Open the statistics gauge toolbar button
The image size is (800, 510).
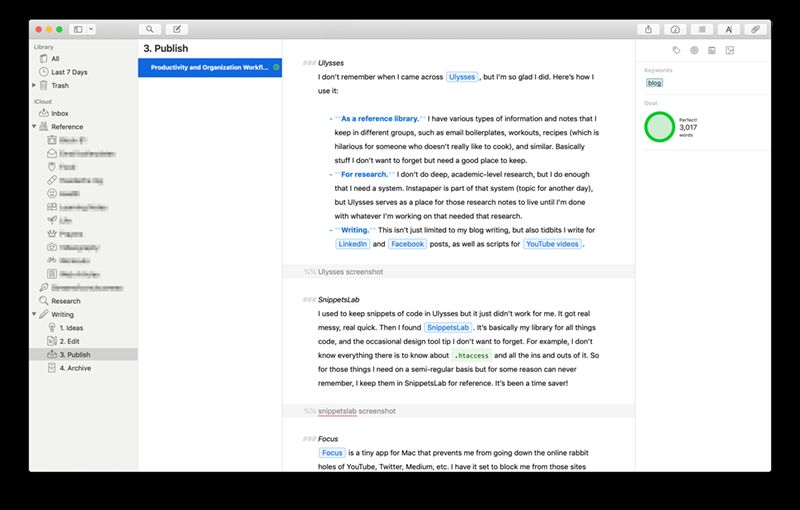[675, 29]
